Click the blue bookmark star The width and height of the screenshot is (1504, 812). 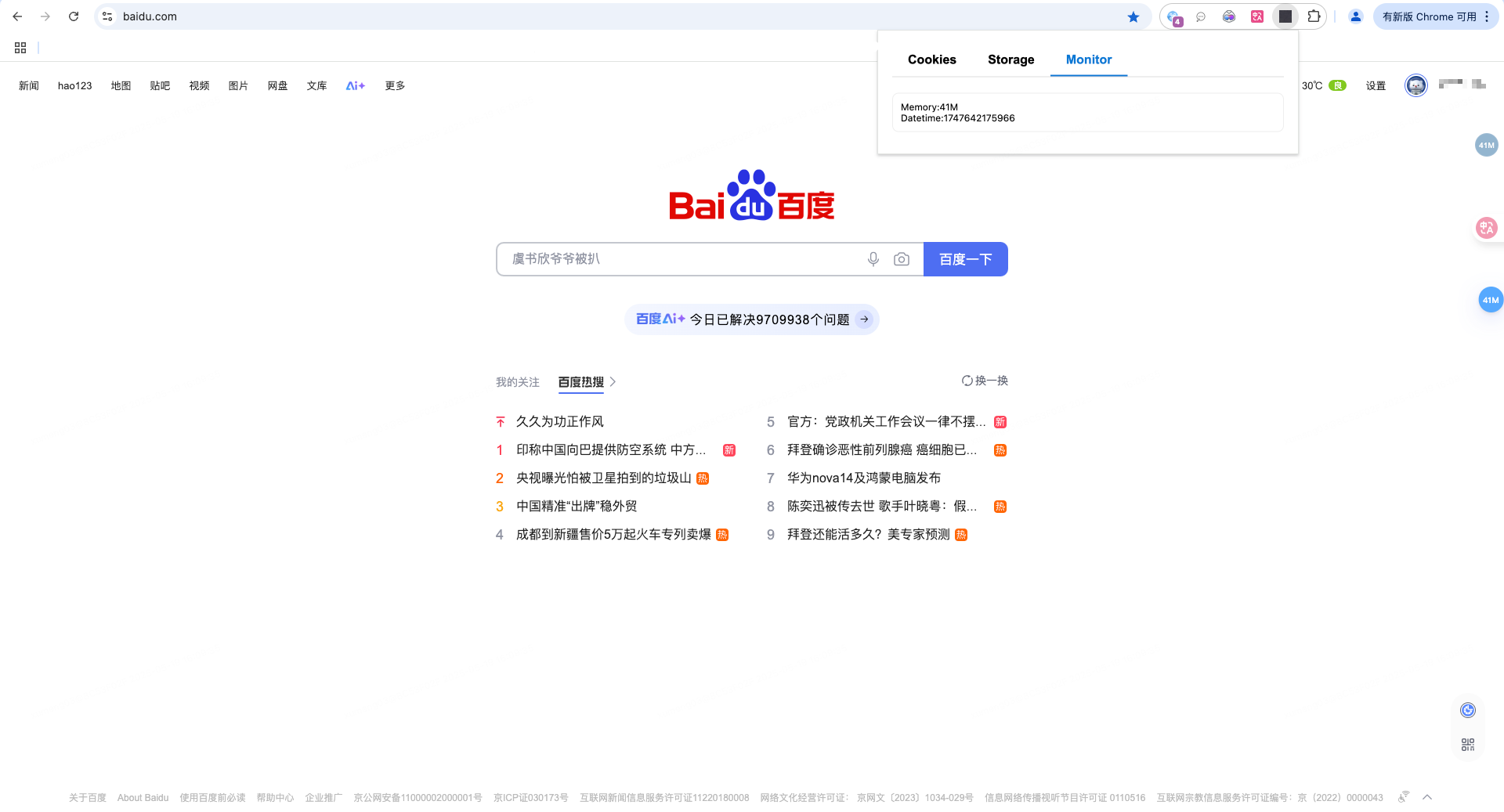coord(1133,16)
